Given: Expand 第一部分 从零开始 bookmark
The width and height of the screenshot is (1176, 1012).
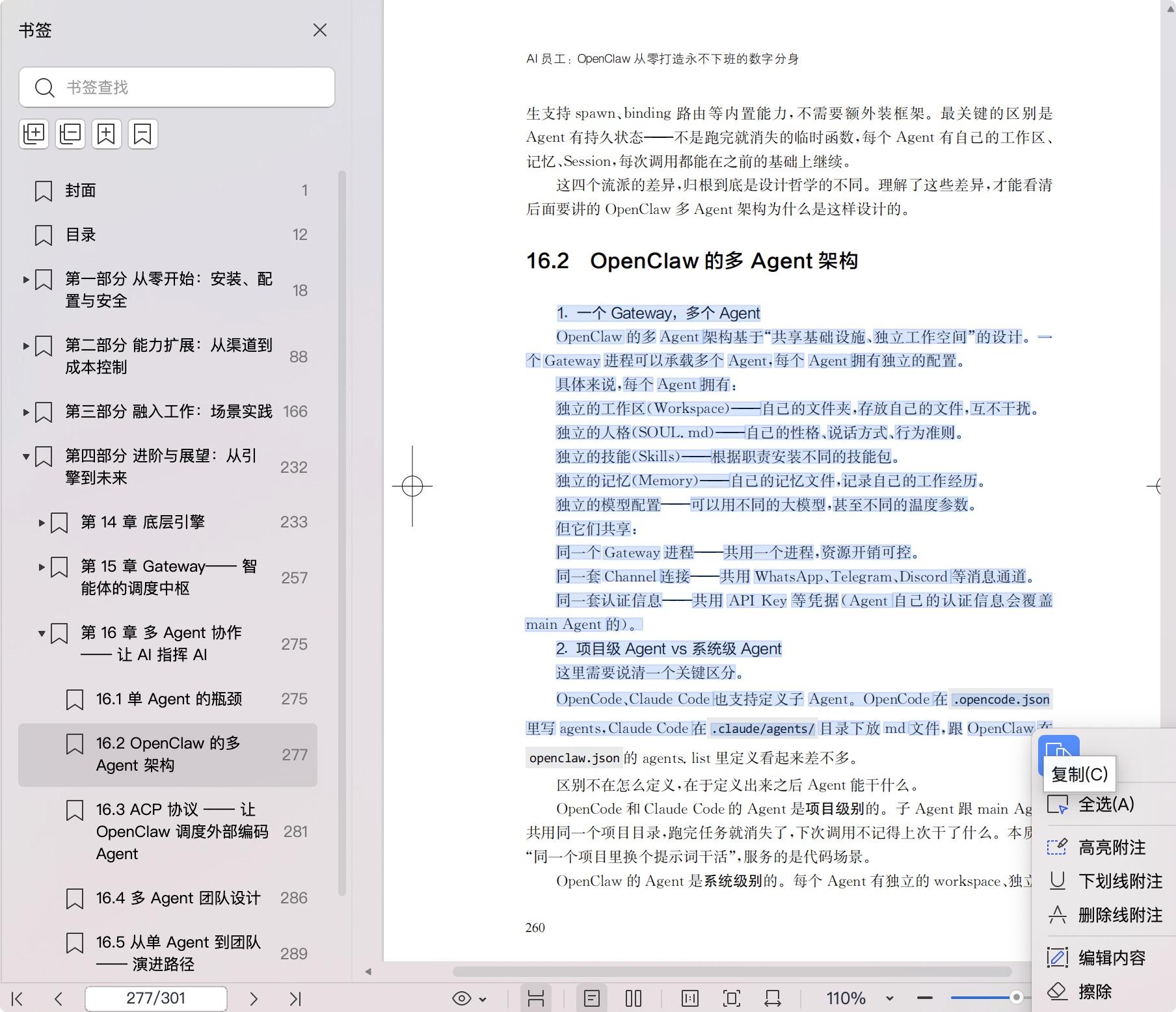Looking at the screenshot, I should 26,280.
